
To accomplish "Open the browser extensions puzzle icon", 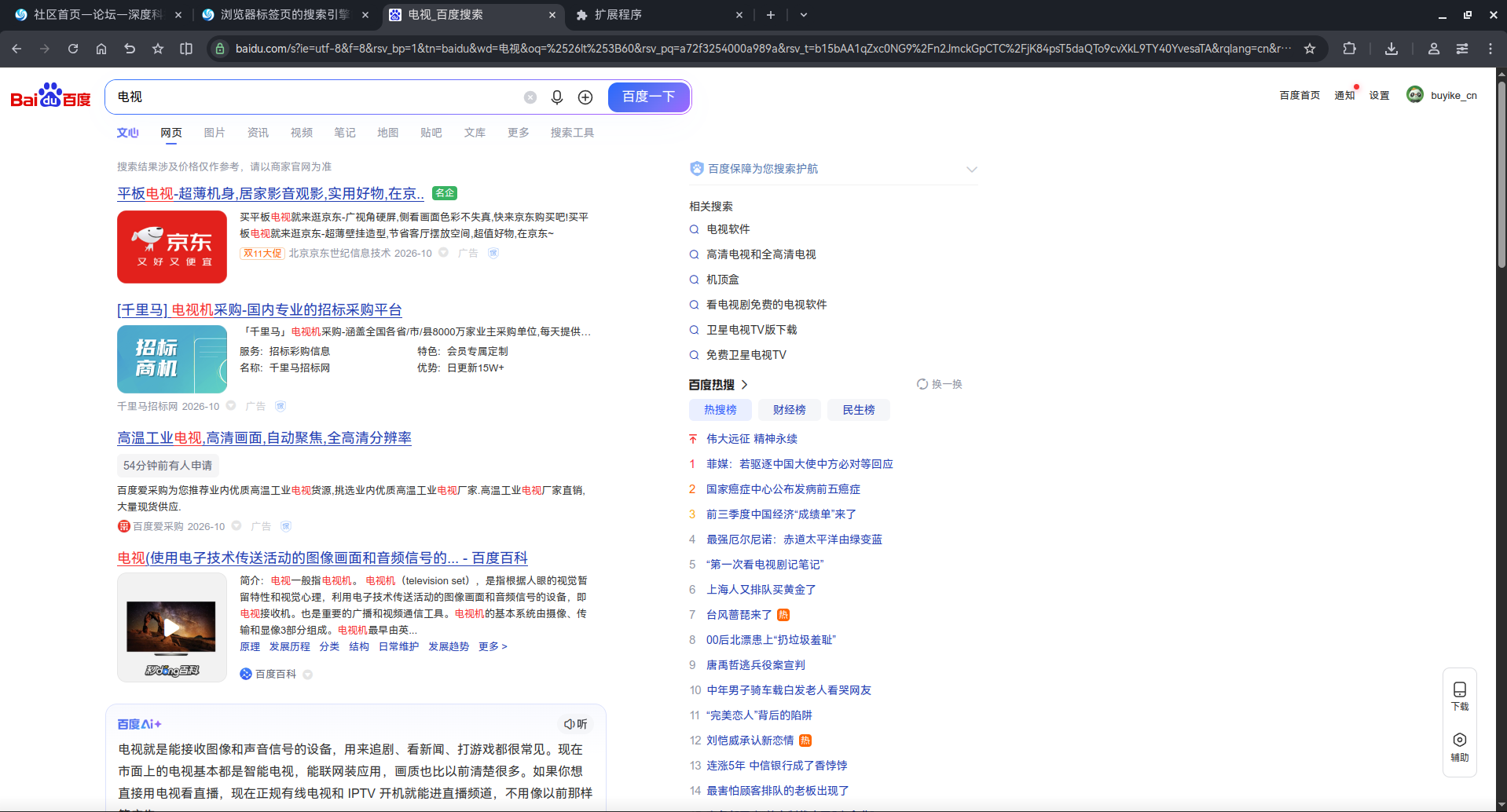I will [1349, 49].
